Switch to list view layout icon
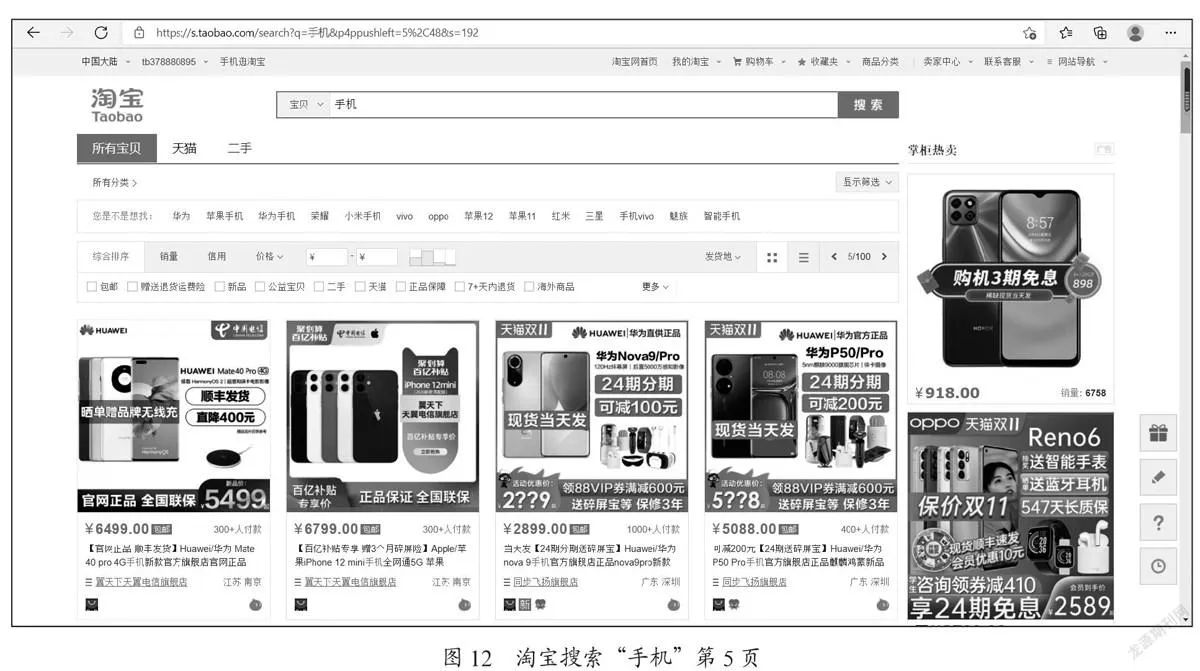1200x671 pixels. tap(803, 257)
